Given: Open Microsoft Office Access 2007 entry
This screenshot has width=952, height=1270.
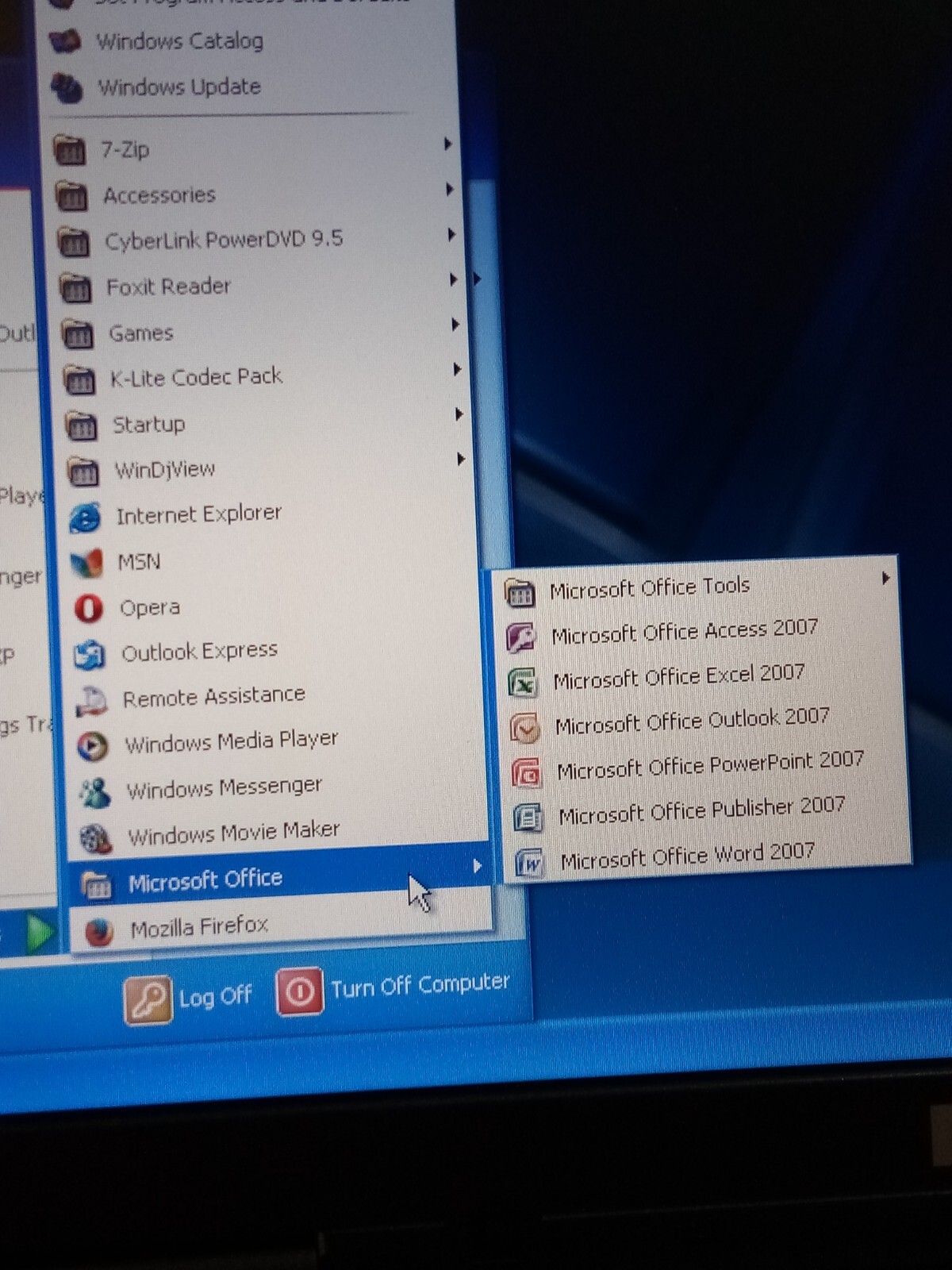Looking at the screenshot, I should [701, 633].
